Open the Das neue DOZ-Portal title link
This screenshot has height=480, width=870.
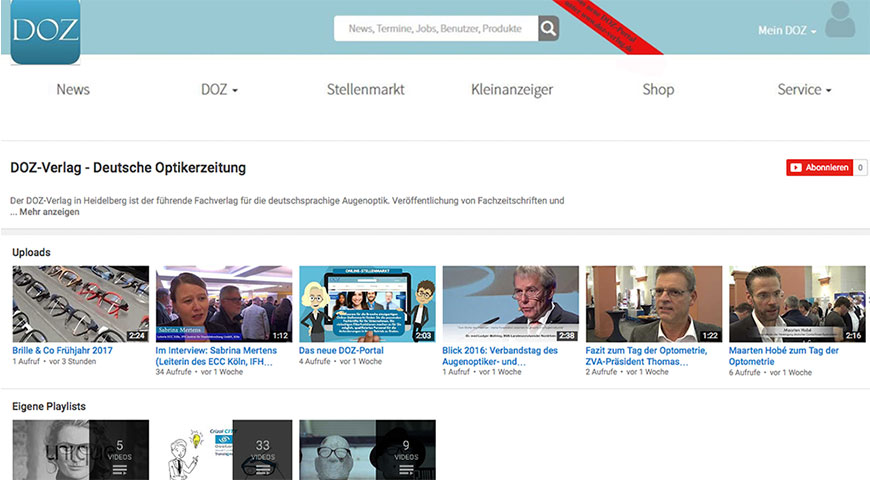[341, 351]
